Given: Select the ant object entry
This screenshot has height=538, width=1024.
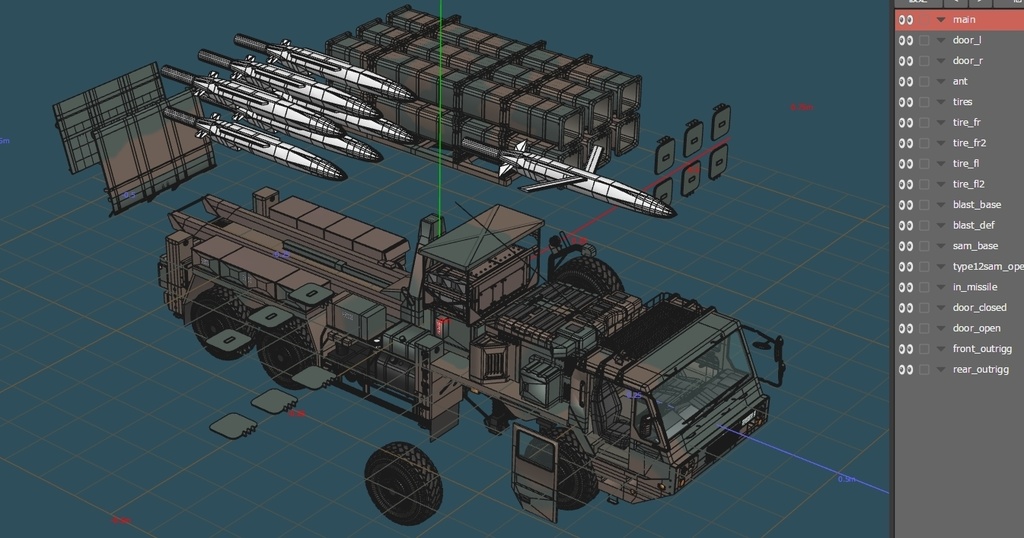Looking at the screenshot, I should [960, 82].
